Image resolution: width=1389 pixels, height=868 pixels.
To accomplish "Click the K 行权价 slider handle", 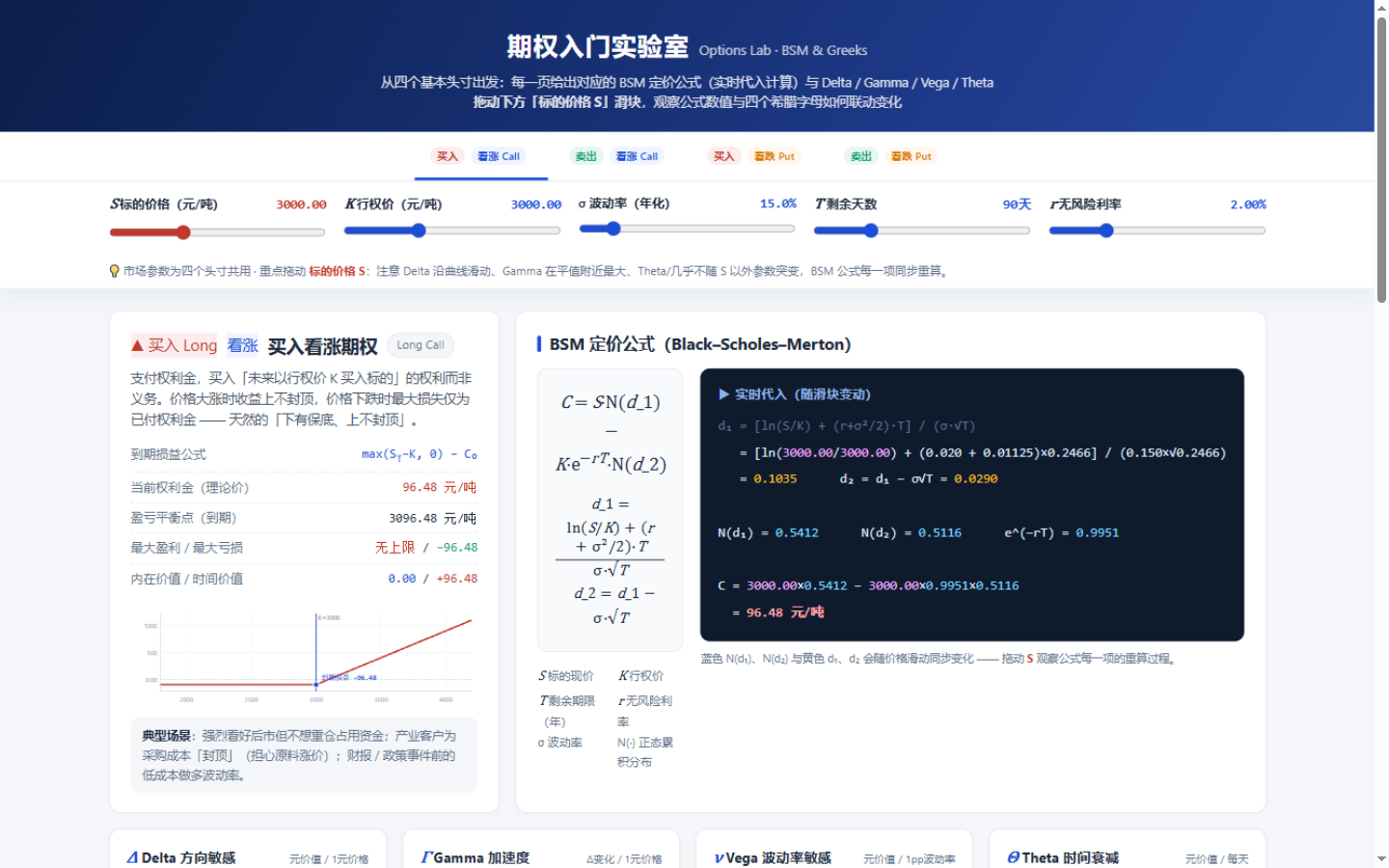I will point(419,231).
